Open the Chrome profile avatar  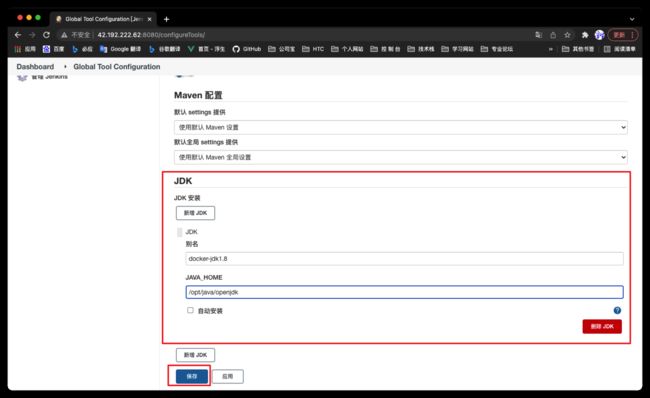[x=599, y=35]
